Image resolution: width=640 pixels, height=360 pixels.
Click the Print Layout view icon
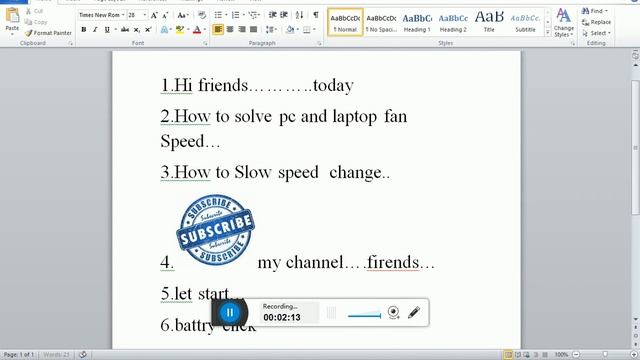(508, 355)
